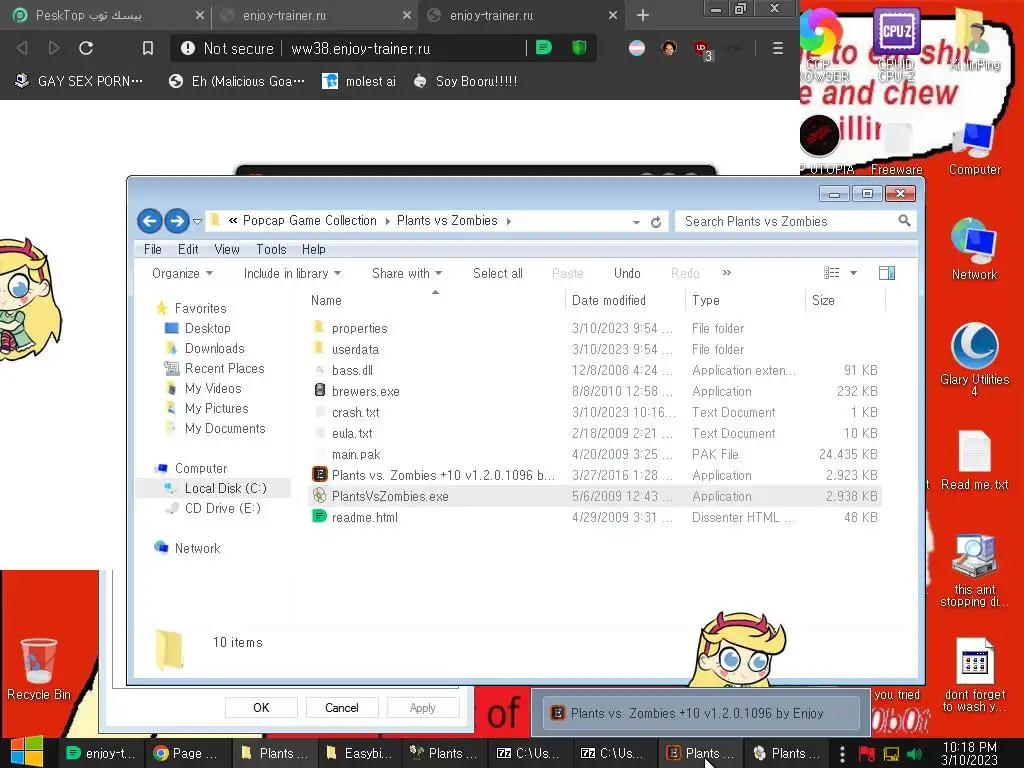Open Favorites in the navigation pane
Screen dimensions: 1024x768
point(200,308)
